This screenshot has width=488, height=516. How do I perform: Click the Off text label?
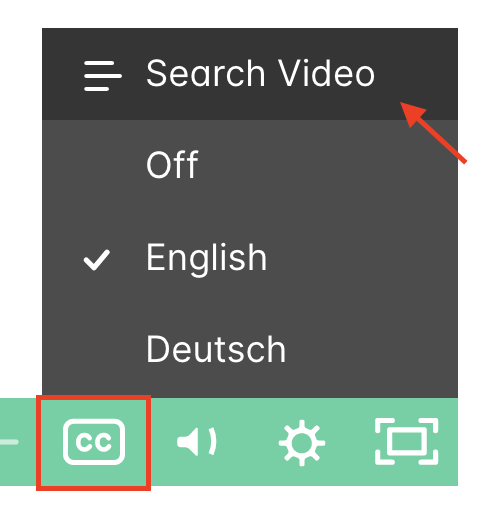(172, 165)
